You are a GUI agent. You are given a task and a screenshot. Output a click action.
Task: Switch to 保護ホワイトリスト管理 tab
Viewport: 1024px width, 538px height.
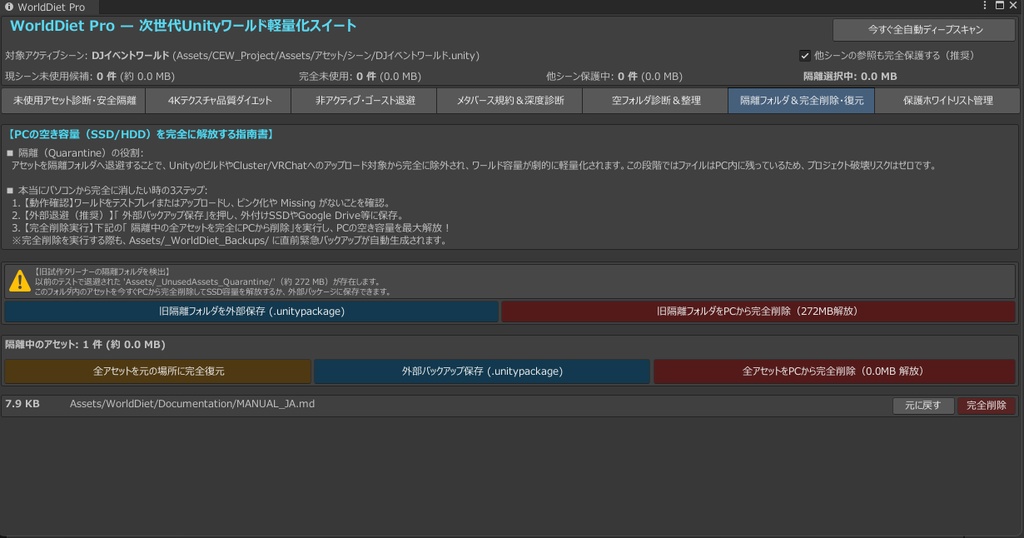click(x=948, y=101)
